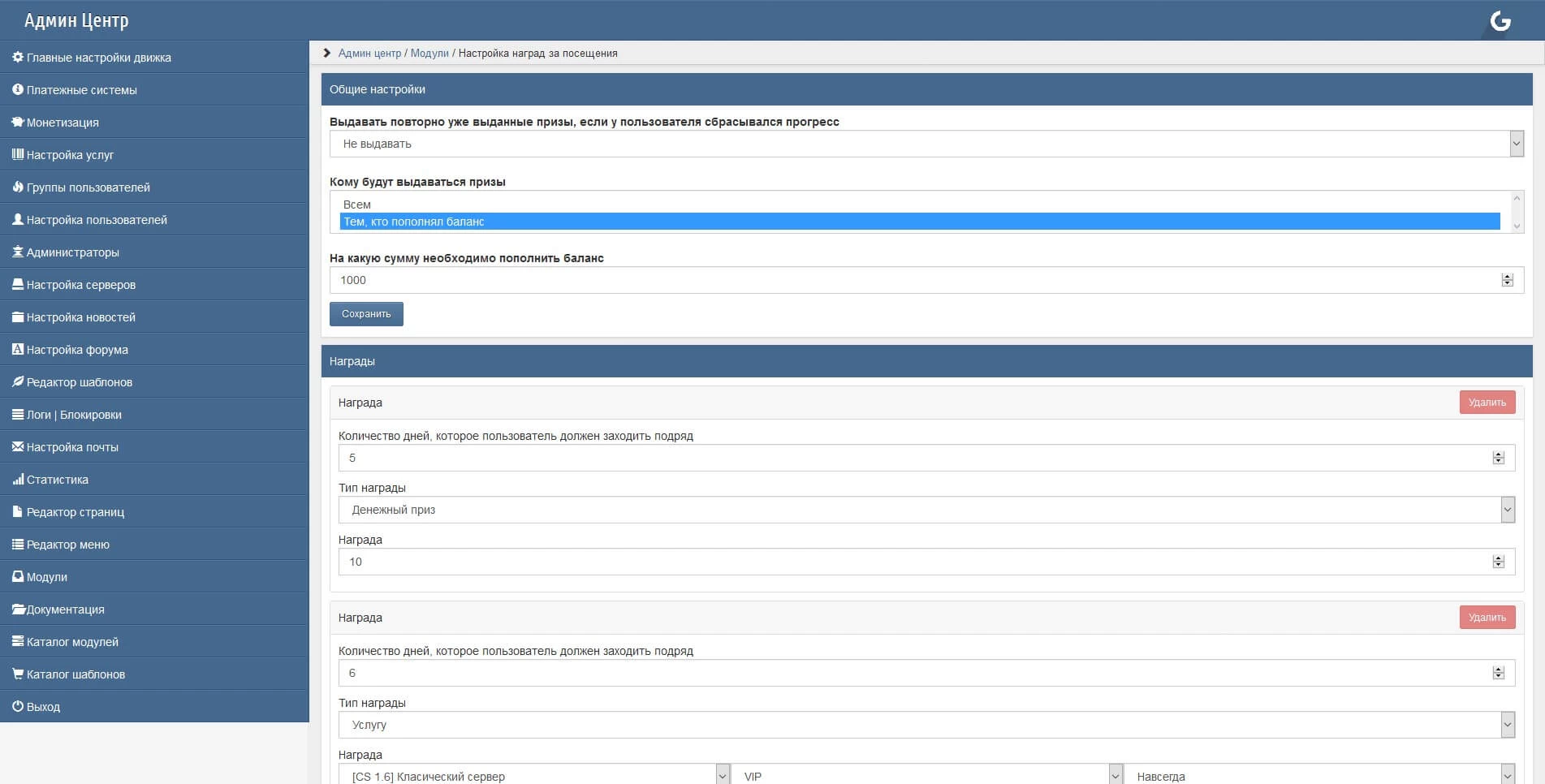Screen dimensions: 1545x784
Task: Click the server icon beside Настройка серверов
Action: pos(18,285)
